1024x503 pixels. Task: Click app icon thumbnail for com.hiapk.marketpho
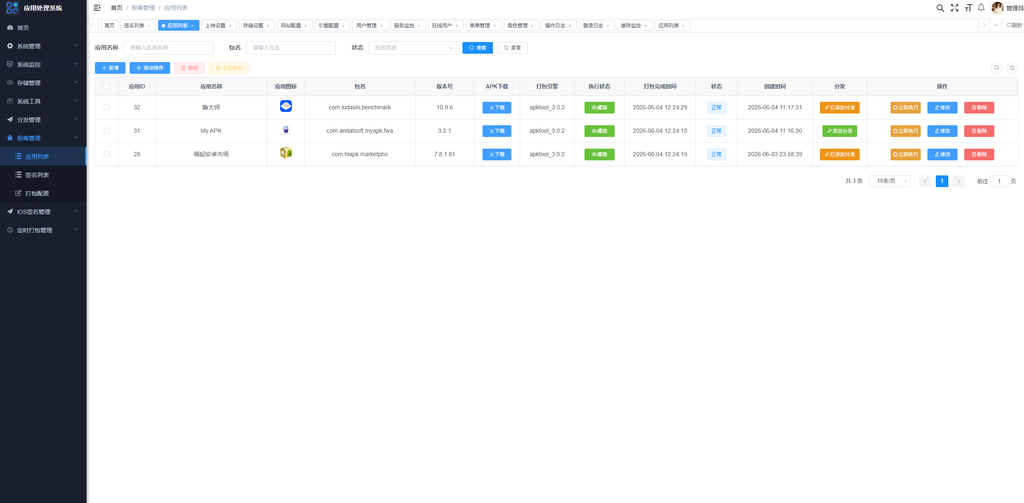click(285, 154)
